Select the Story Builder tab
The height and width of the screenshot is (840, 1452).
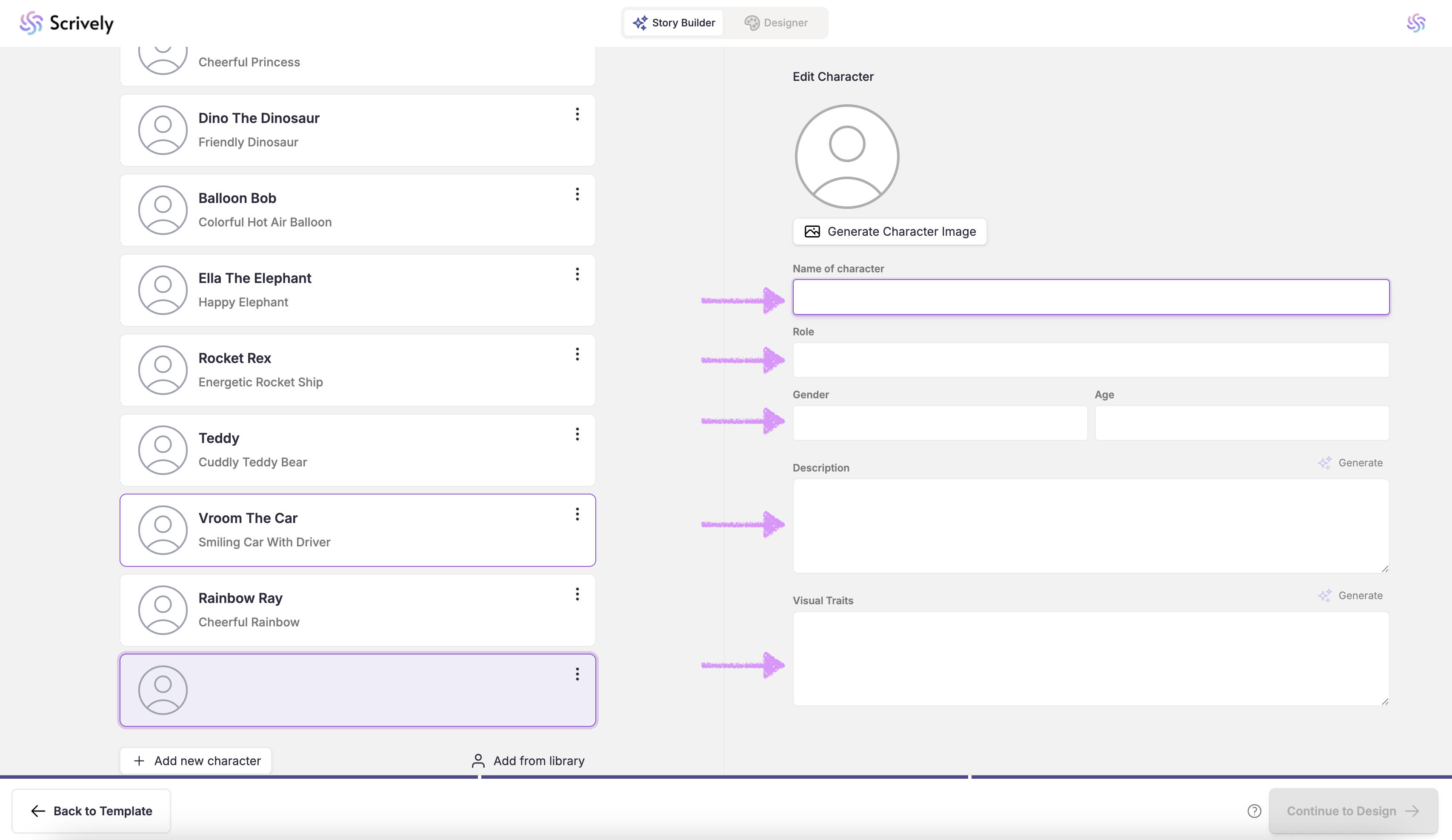(674, 23)
